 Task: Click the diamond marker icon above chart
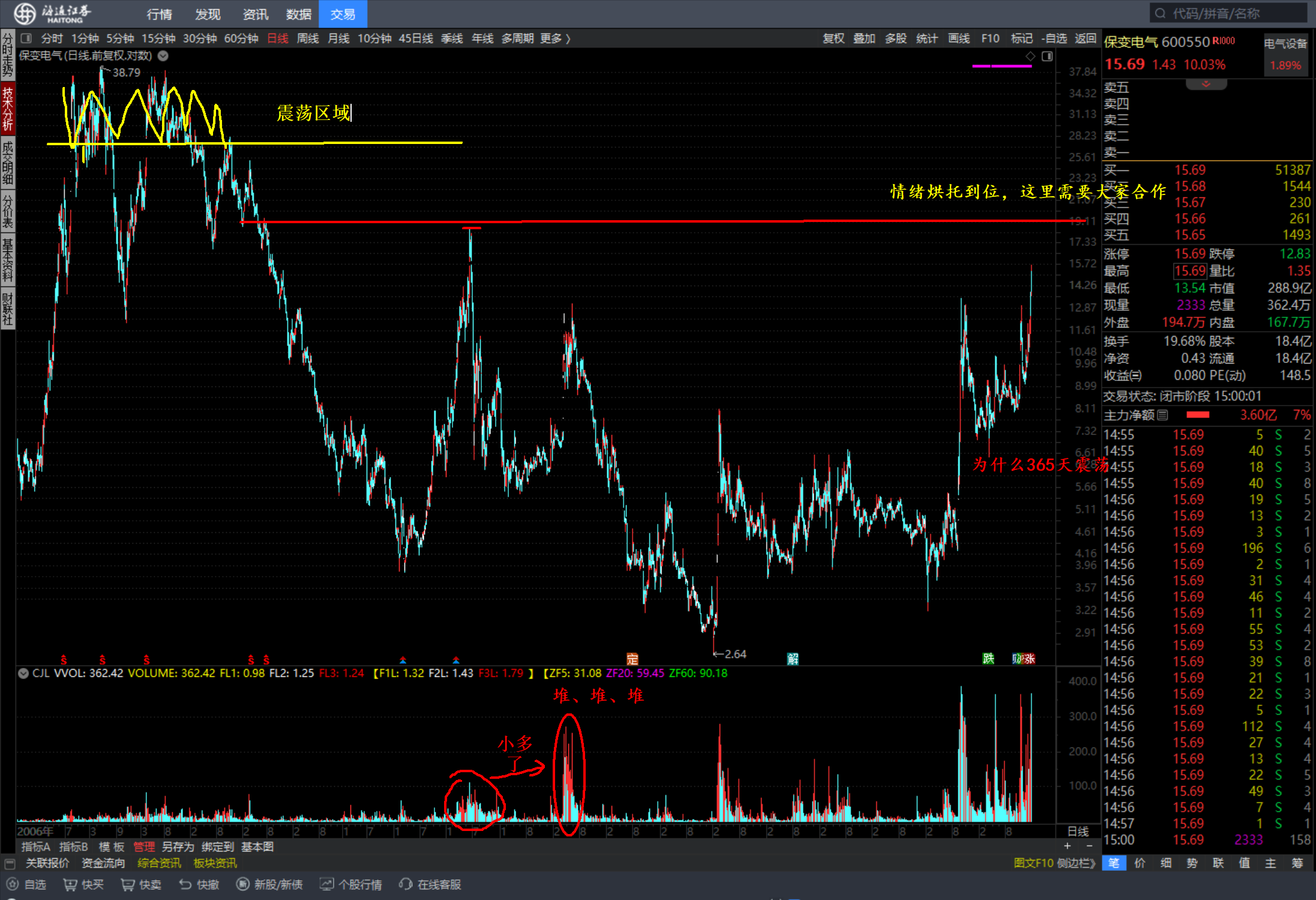click(x=1030, y=56)
